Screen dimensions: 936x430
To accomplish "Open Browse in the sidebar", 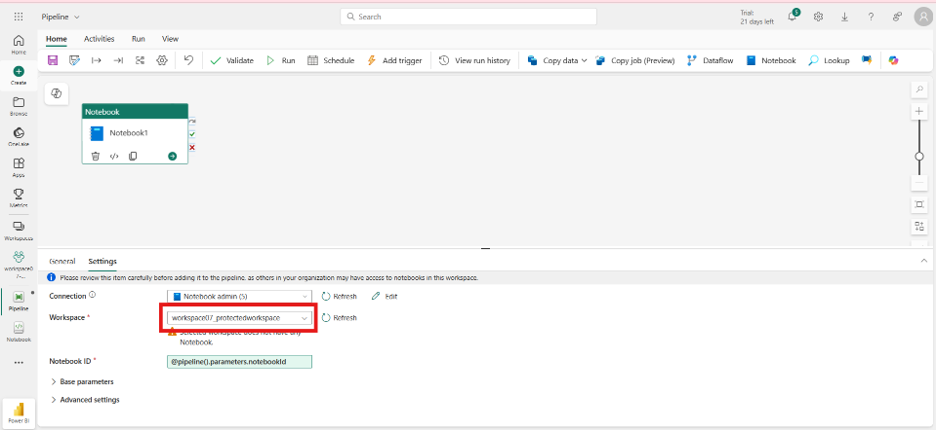I will [19, 106].
